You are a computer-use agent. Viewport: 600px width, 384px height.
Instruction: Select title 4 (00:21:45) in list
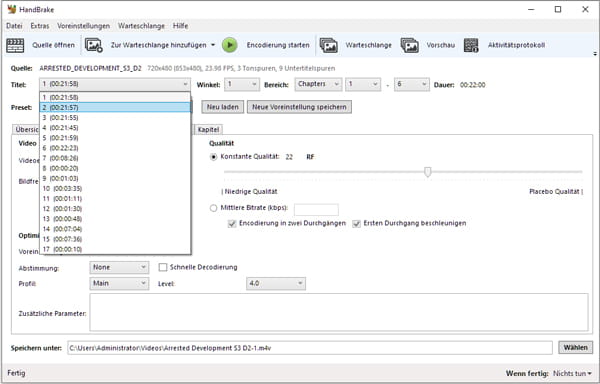[115, 128]
